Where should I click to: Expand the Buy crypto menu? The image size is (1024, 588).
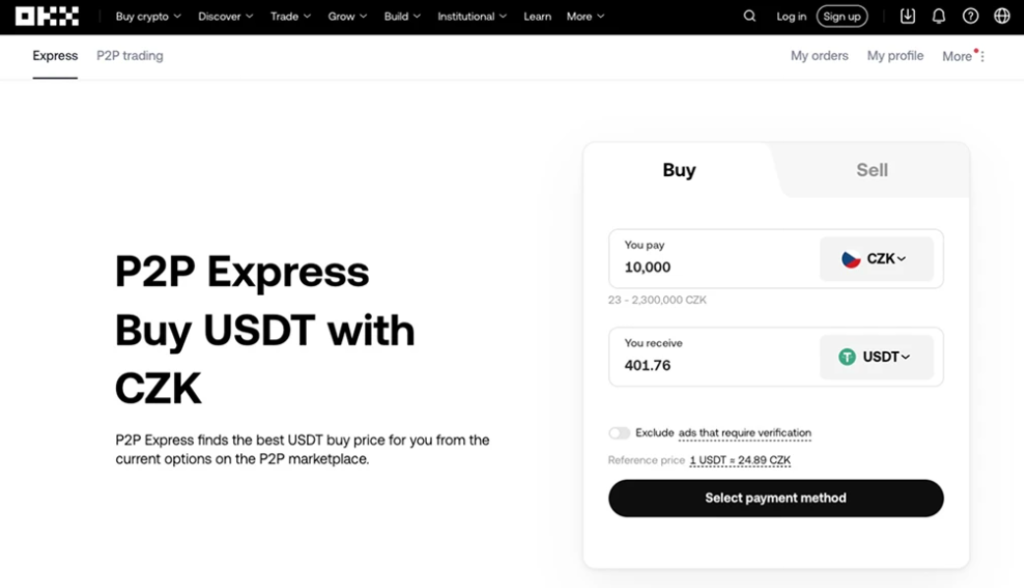[148, 16]
